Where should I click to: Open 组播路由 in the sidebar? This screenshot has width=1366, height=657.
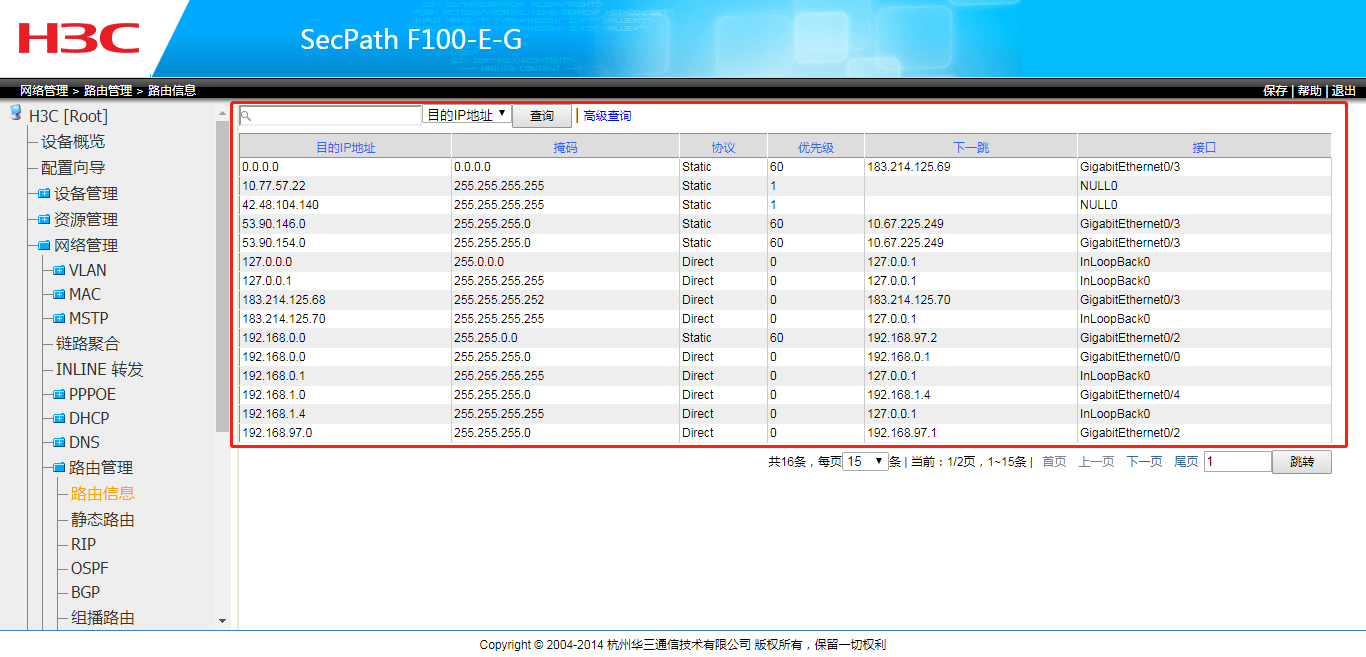tap(103, 617)
